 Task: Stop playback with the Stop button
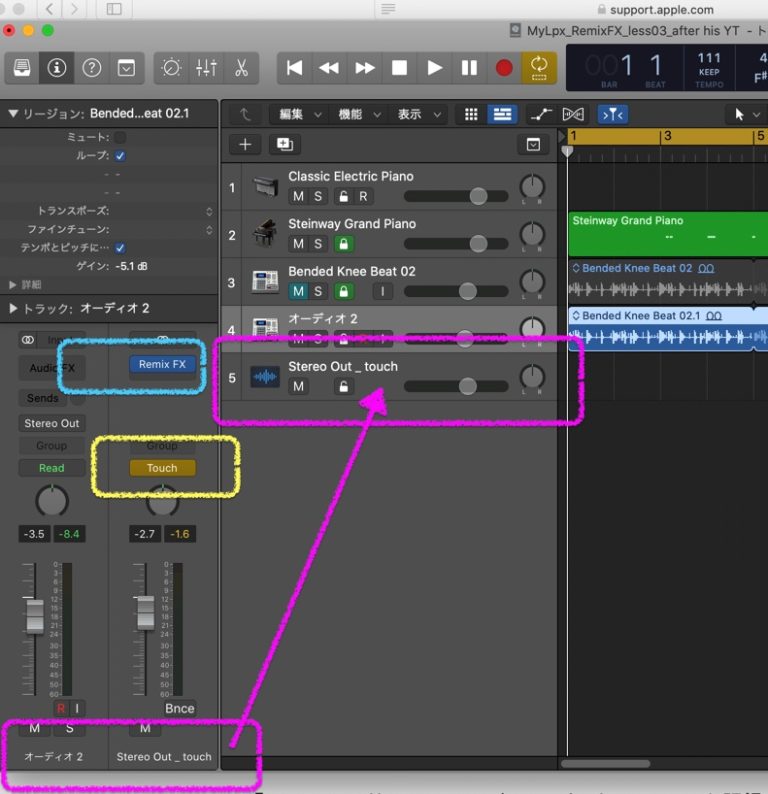[399, 67]
